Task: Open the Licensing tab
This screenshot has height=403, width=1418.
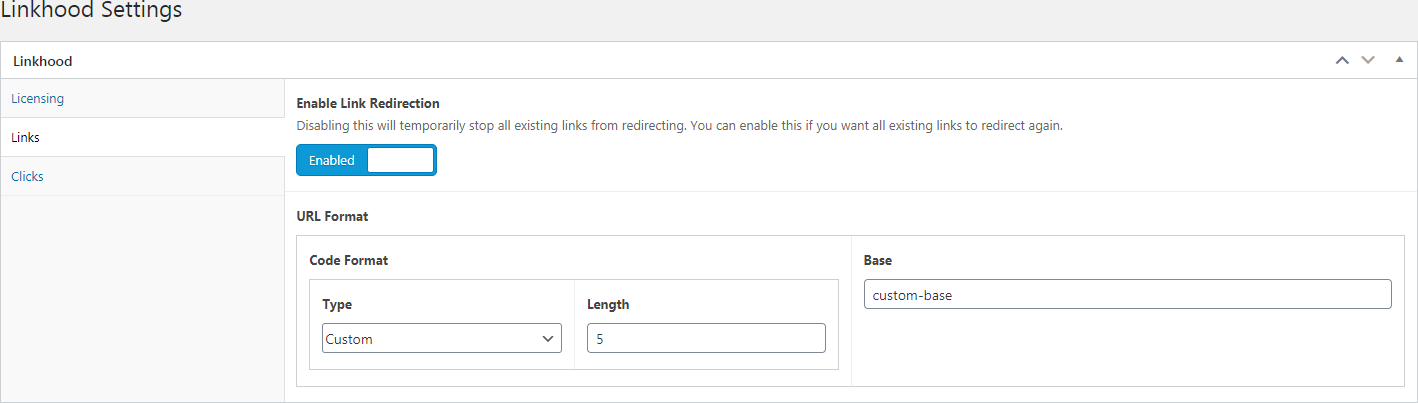Action: [142, 99]
